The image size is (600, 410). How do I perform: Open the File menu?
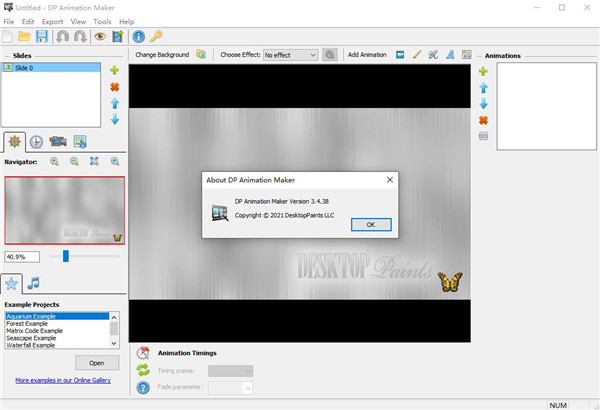tap(8, 21)
